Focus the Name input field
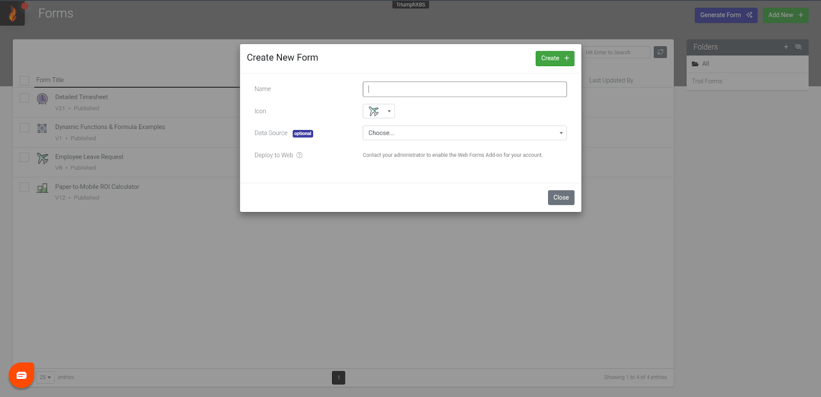This screenshot has height=397, width=821. (464, 89)
